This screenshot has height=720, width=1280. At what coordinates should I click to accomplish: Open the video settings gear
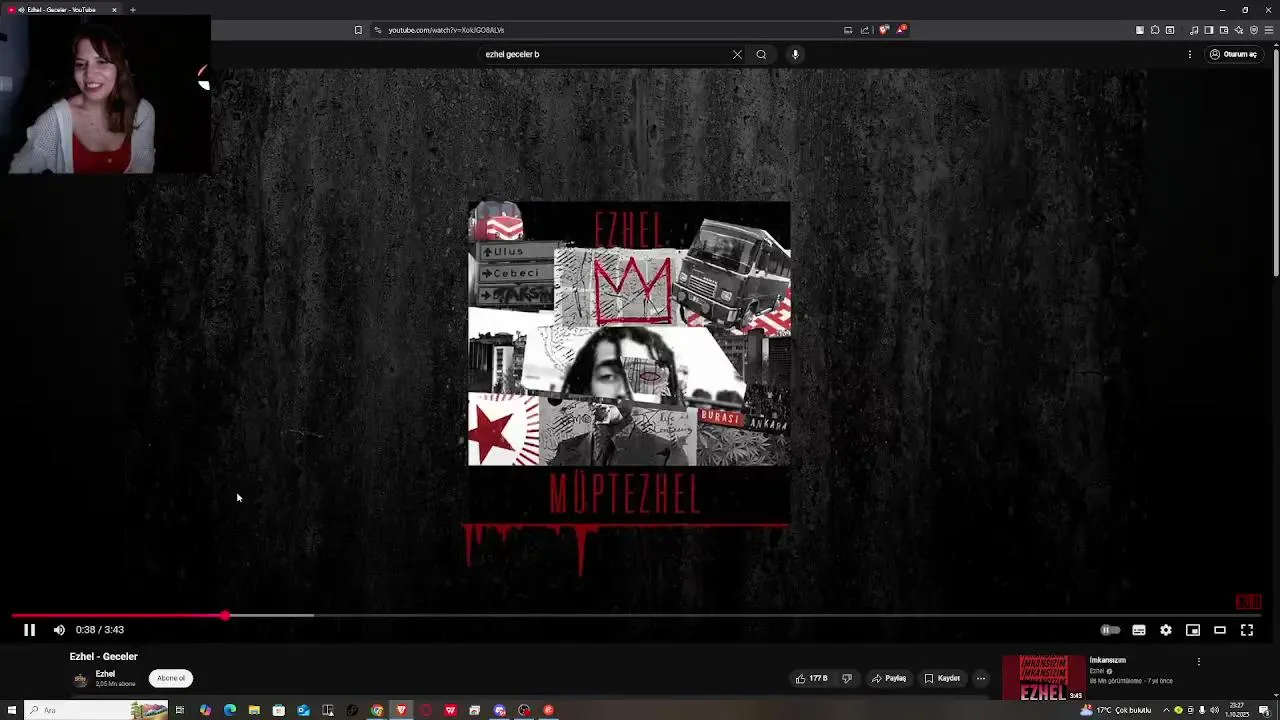(x=1166, y=630)
